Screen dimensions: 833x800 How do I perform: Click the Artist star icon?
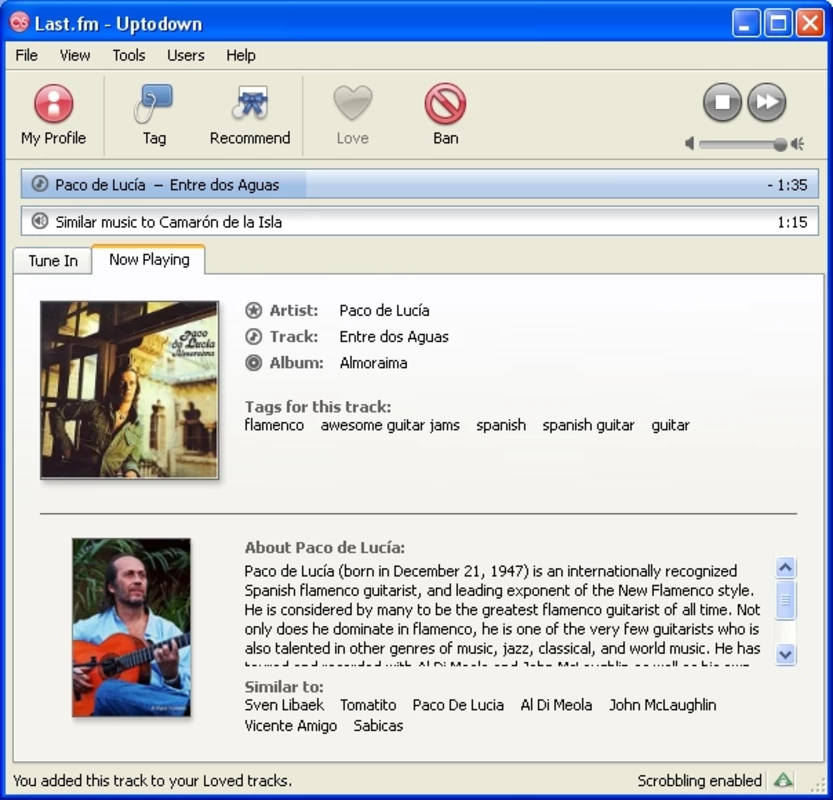(253, 310)
